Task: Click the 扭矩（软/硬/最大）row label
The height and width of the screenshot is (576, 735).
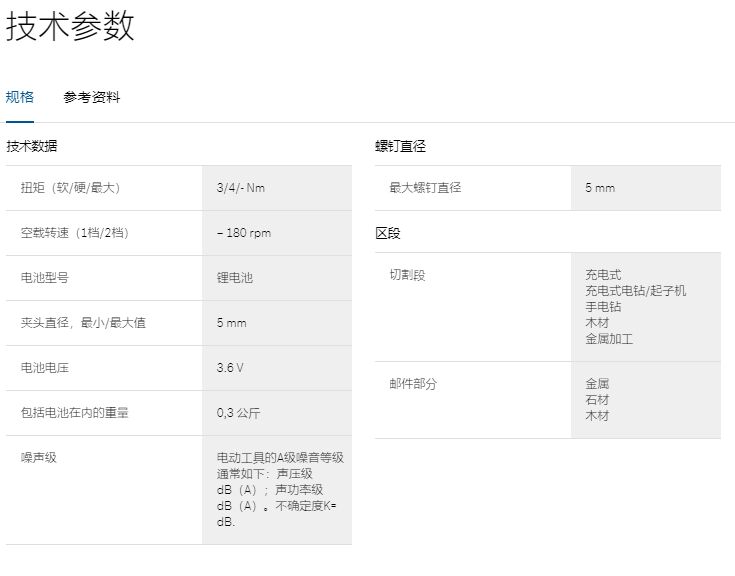Action: [x=70, y=188]
